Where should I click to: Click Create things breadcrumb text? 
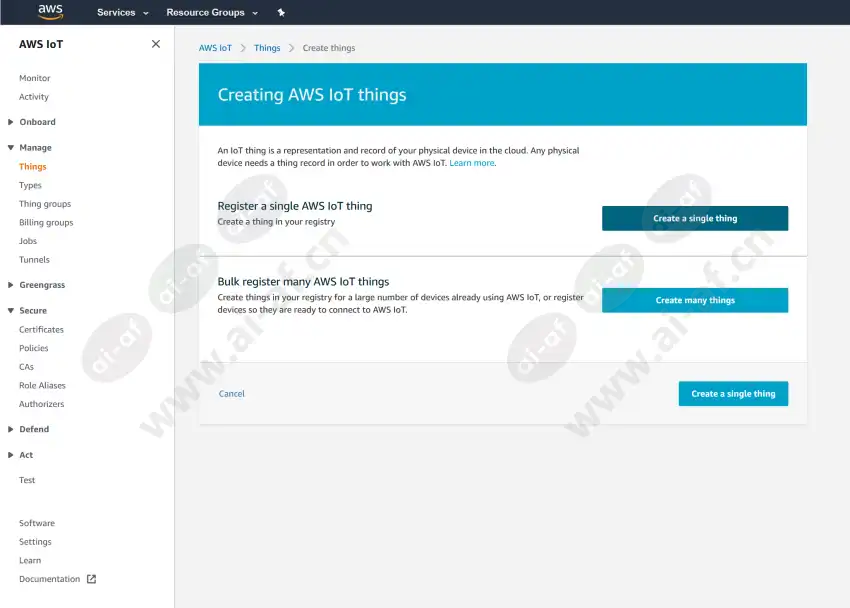(329, 48)
